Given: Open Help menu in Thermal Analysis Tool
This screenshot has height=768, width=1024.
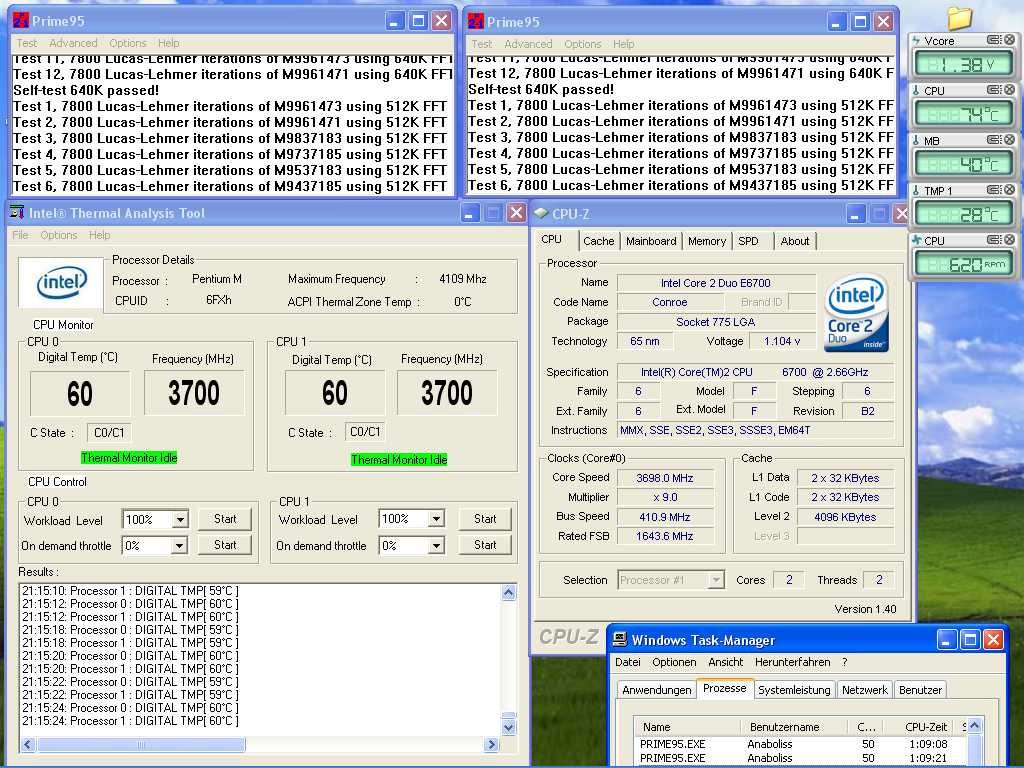Looking at the screenshot, I should [99, 235].
